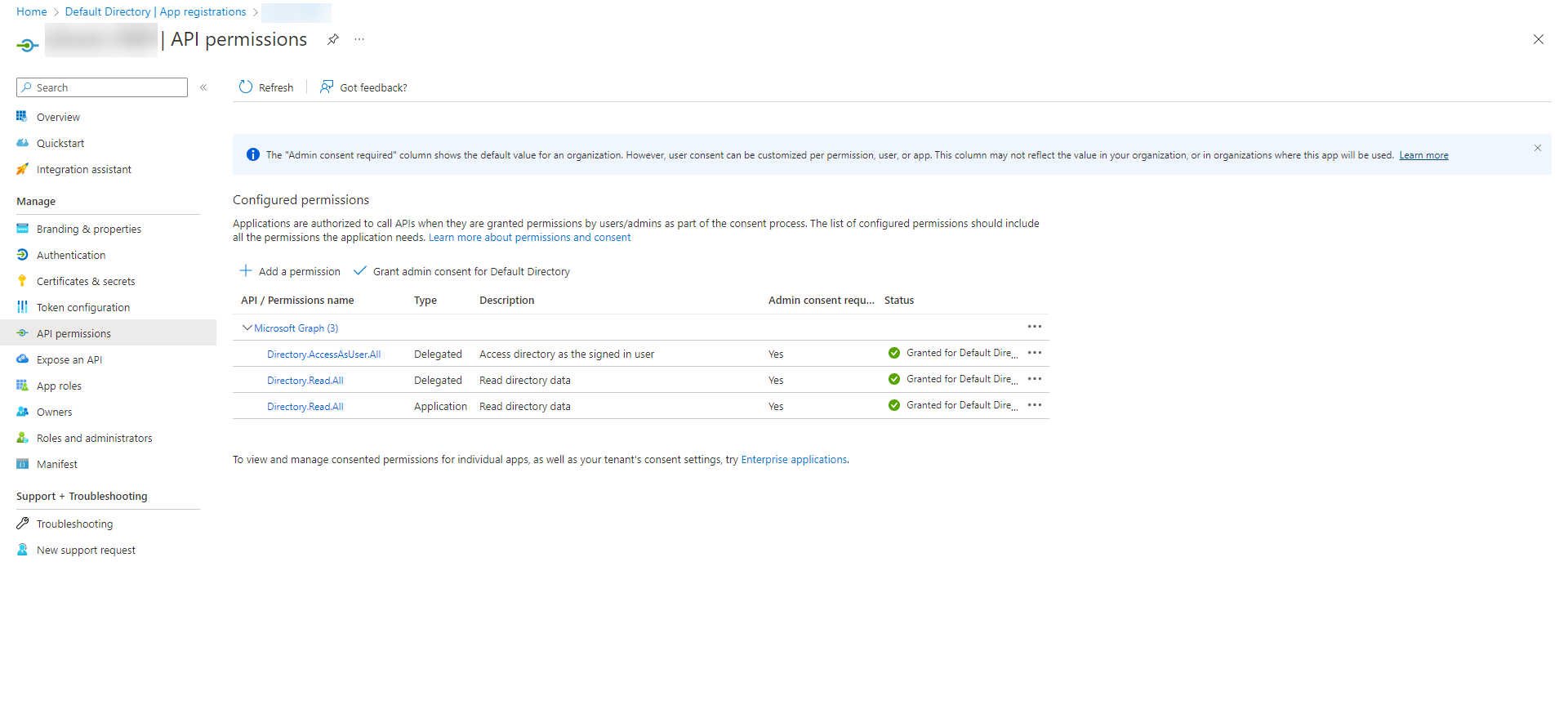Open more options for the Application Directory.Read.All row

(x=1035, y=405)
